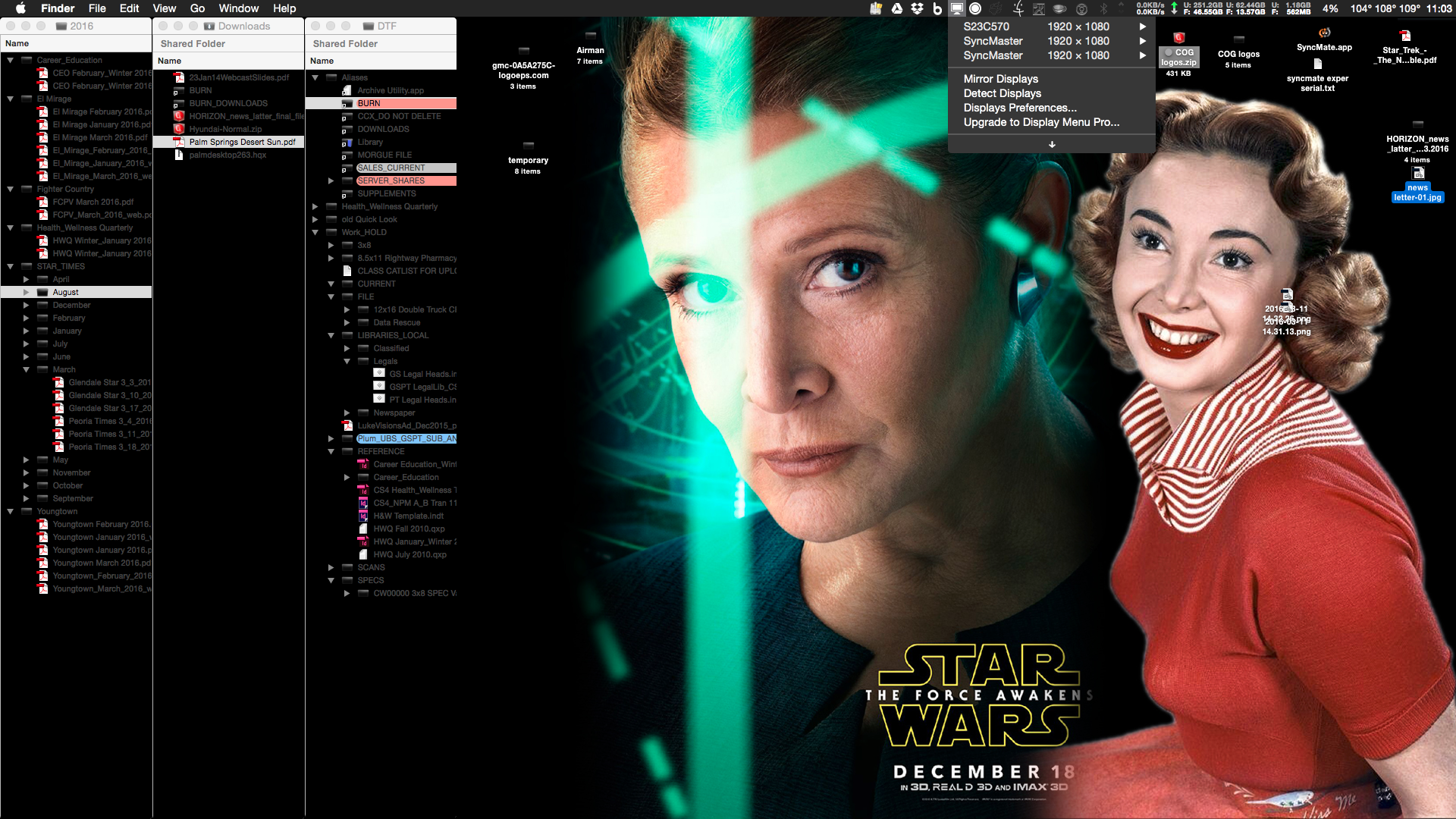Select syncmate exper serial.txt file icon

1317,64
